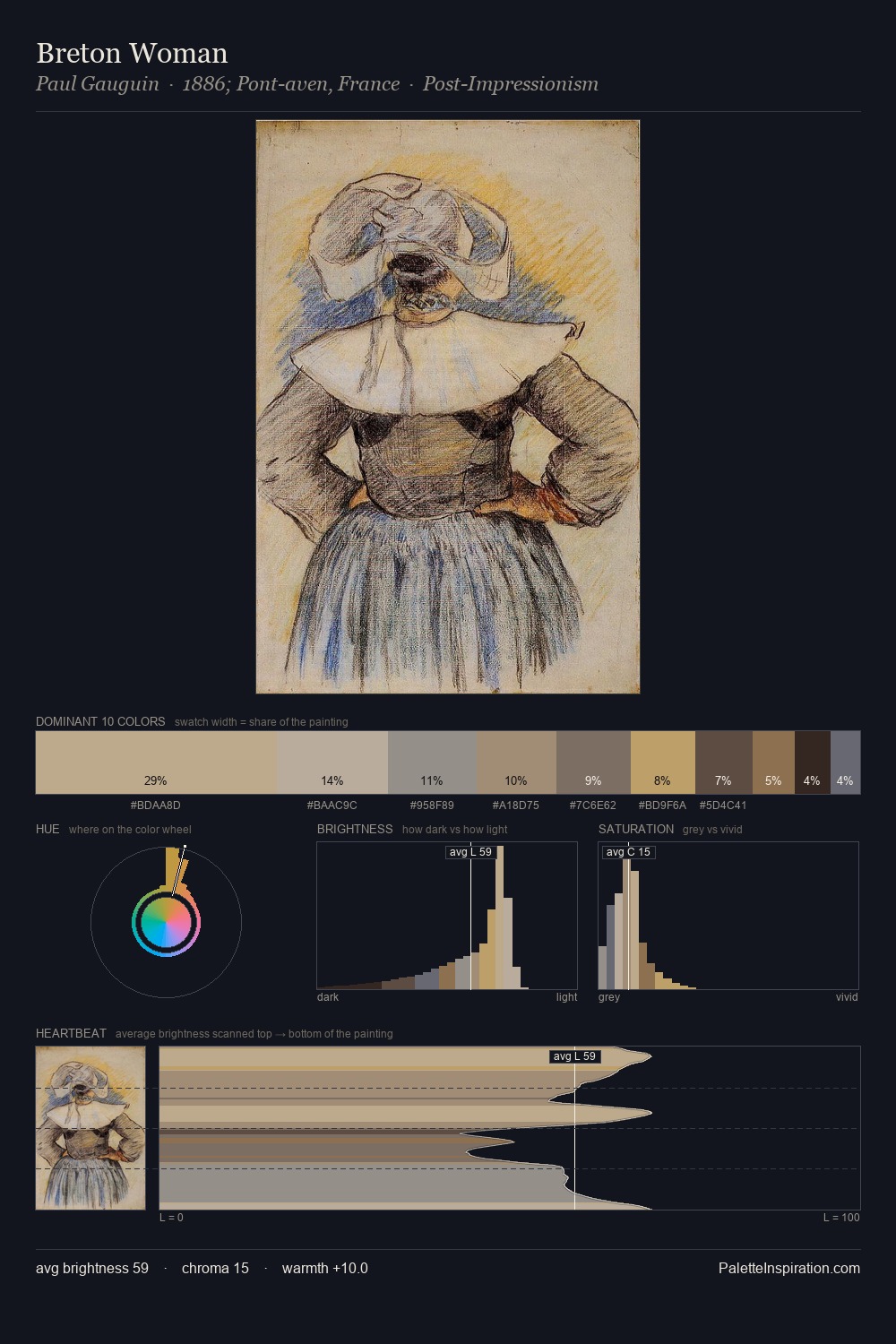
Task: Click "grey vs vivid" caption
Action: [x=712, y=830]
